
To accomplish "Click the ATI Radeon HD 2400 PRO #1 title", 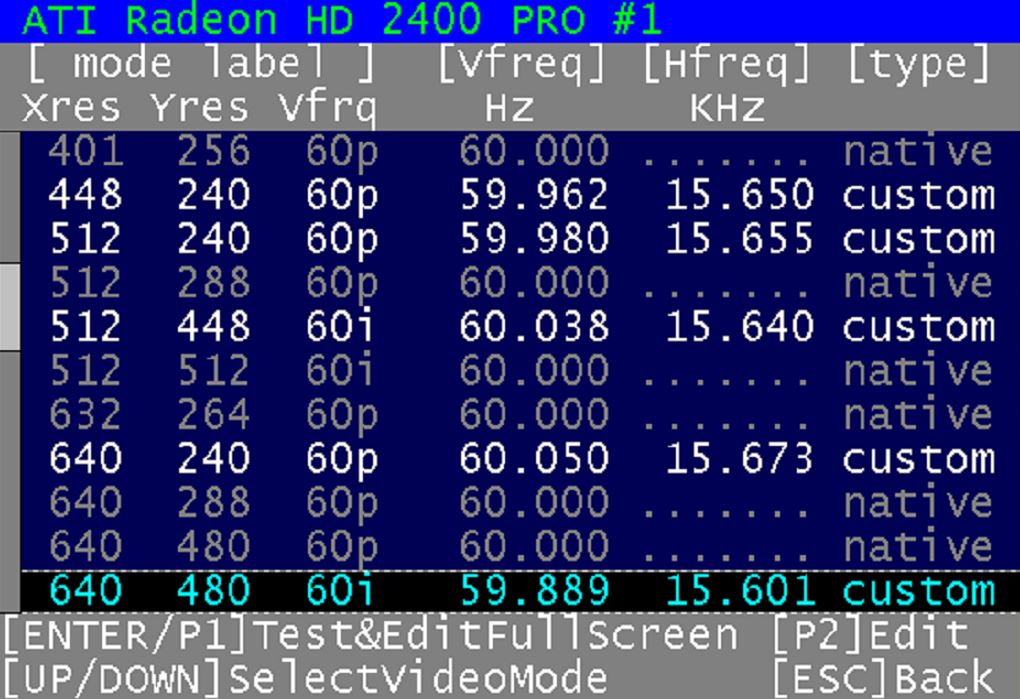I will [342, 20].
